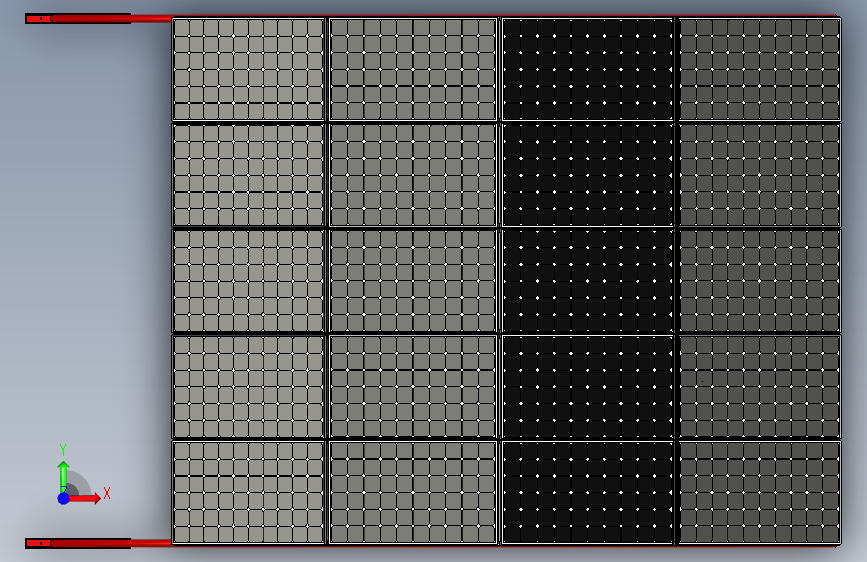
Task: Click the blue Z axis ball of triad
Action: pyautogui.click(x=64, y=498)
